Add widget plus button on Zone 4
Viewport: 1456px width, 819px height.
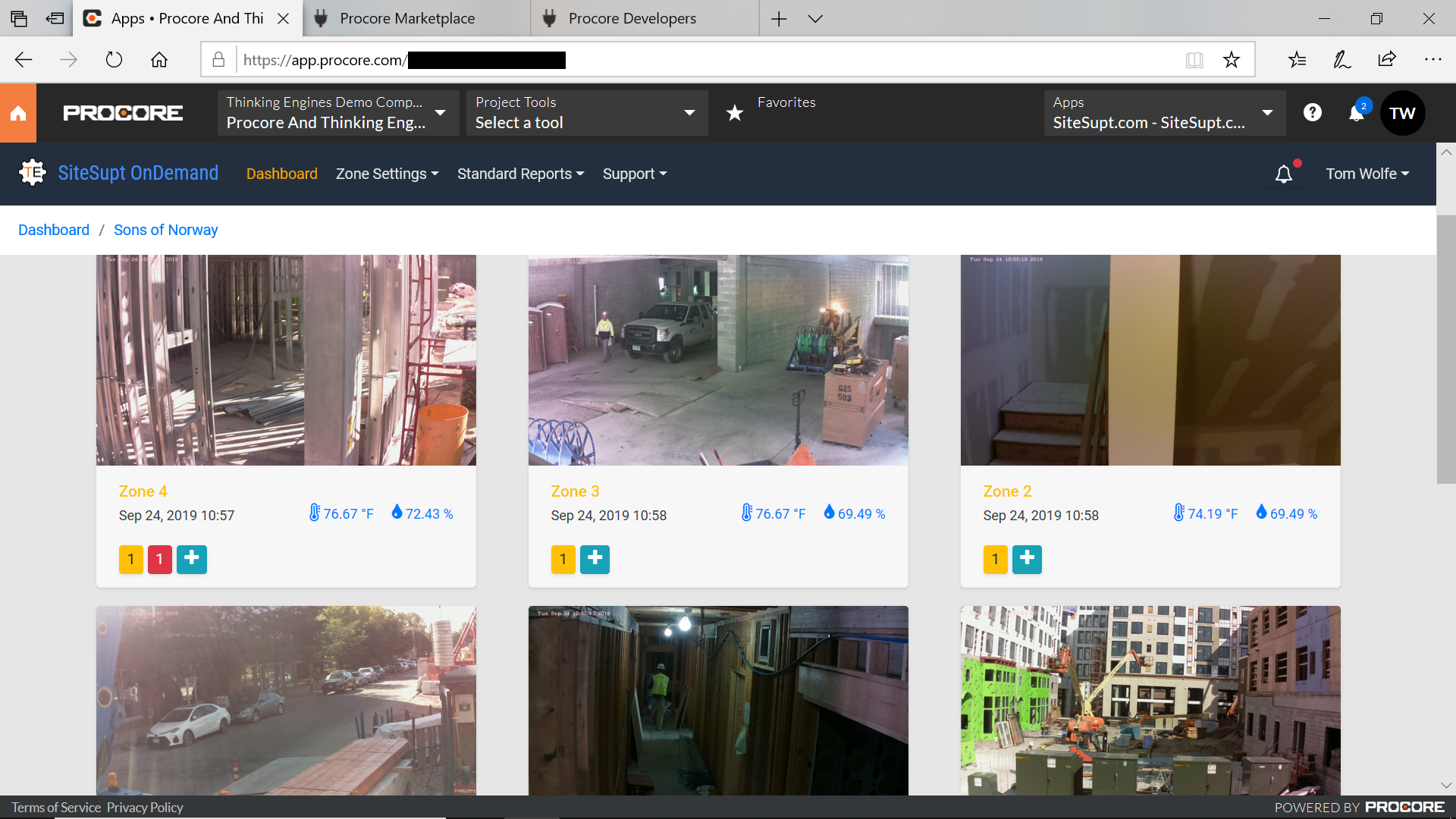coord(192,560)
